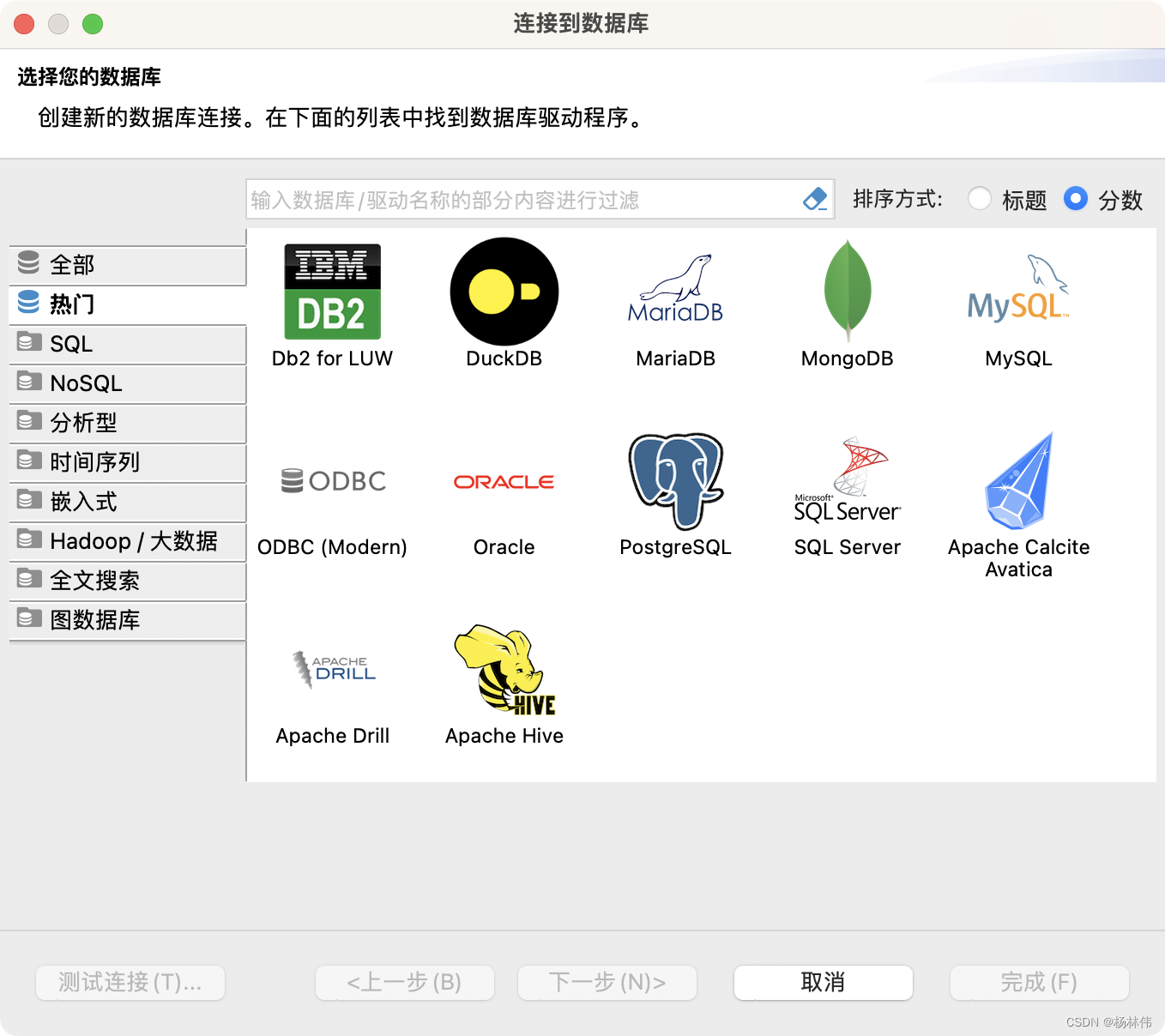The height and width of the screenshot is (1036, 1165).
Task: Click the 'PostgreSQL' caption text
Action: tap(676, 547)
